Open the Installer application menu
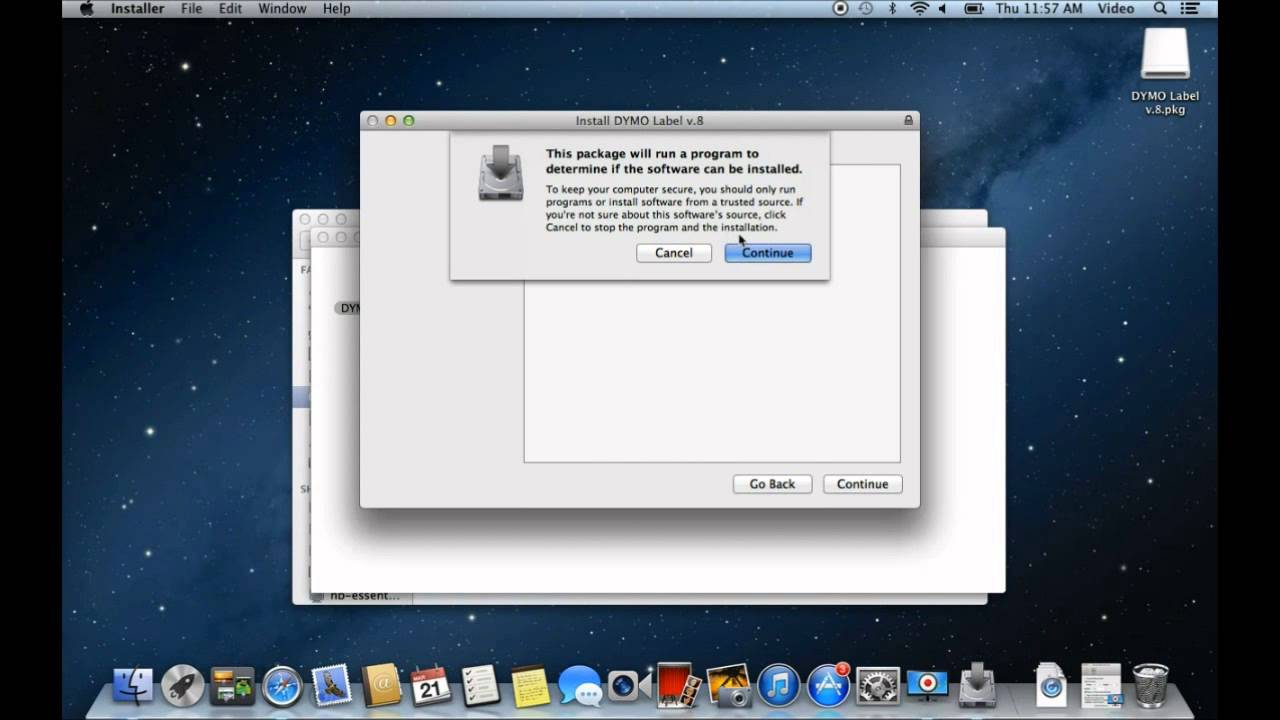This screenshot has width=1280, height=720. click(x=137, y=9)
